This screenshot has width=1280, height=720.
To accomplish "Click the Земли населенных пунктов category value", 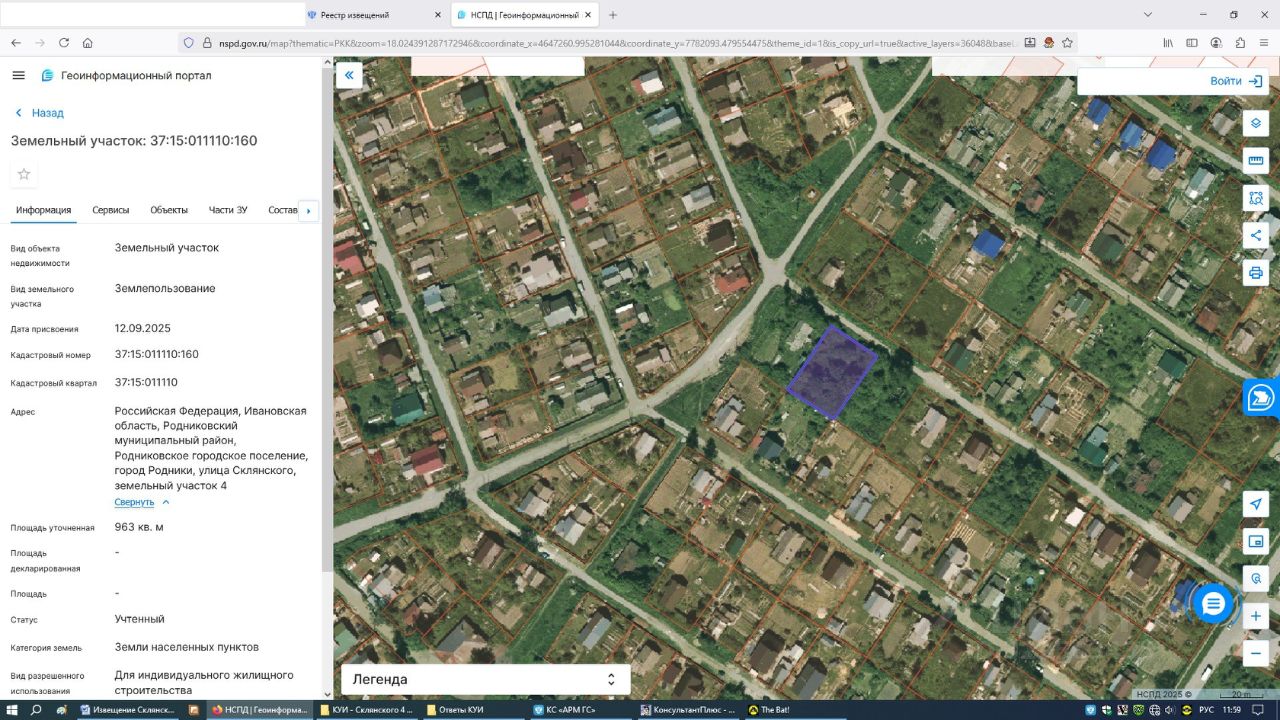I will click(x=187, y=647).
